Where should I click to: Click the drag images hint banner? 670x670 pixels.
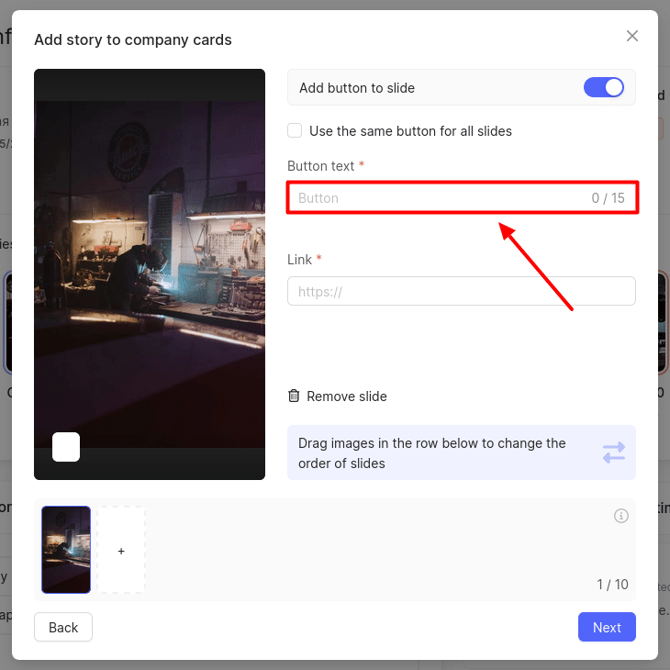440,453
